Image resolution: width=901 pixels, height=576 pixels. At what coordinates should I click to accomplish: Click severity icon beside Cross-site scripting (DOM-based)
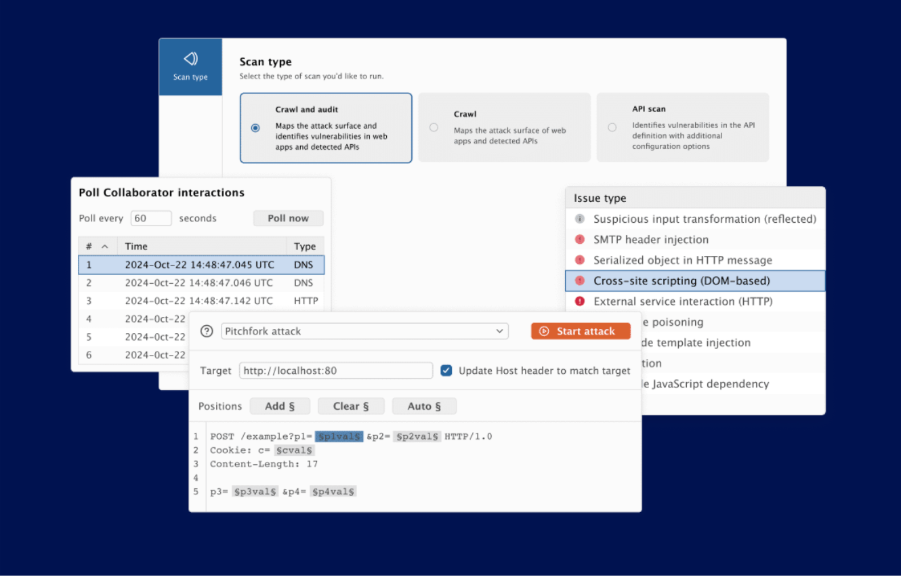coord(580,280)
